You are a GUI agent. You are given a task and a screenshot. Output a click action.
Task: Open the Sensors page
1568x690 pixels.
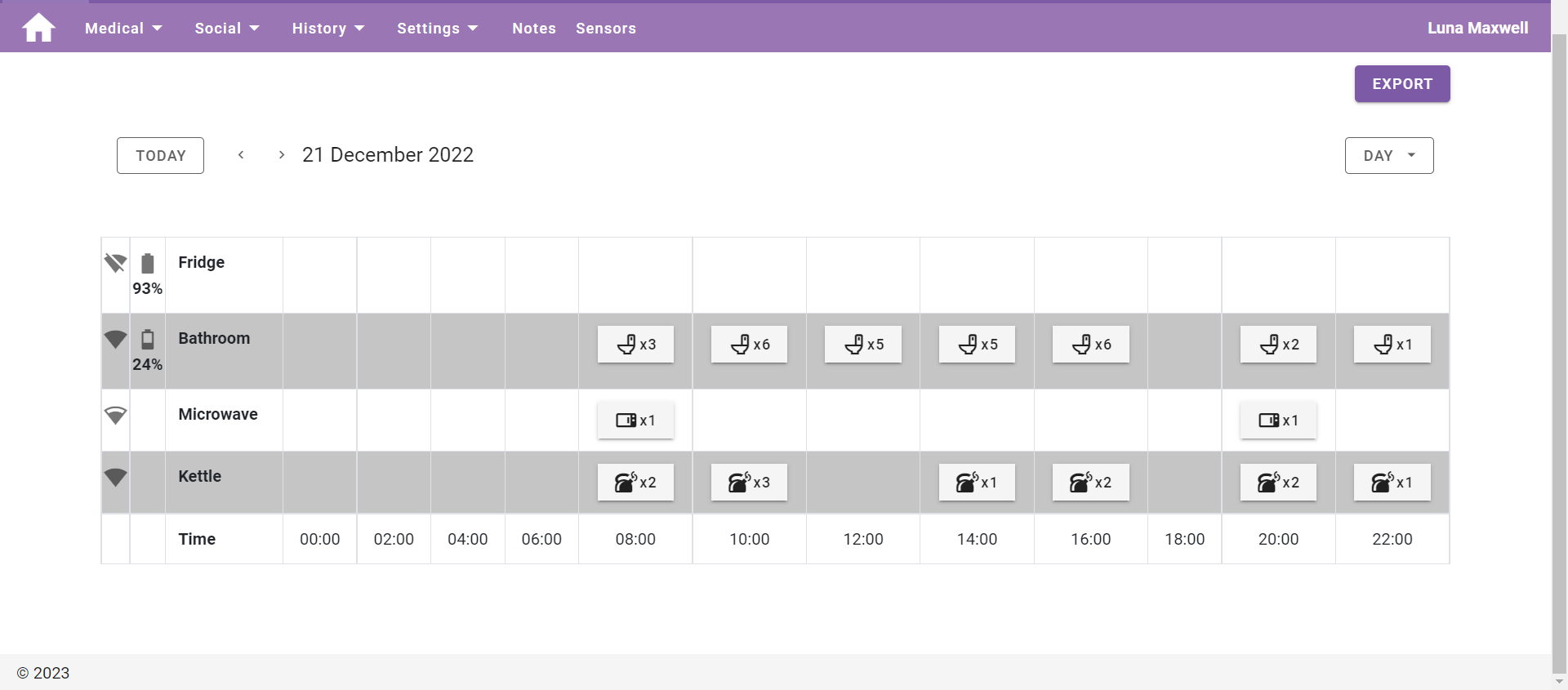point(605,29)
